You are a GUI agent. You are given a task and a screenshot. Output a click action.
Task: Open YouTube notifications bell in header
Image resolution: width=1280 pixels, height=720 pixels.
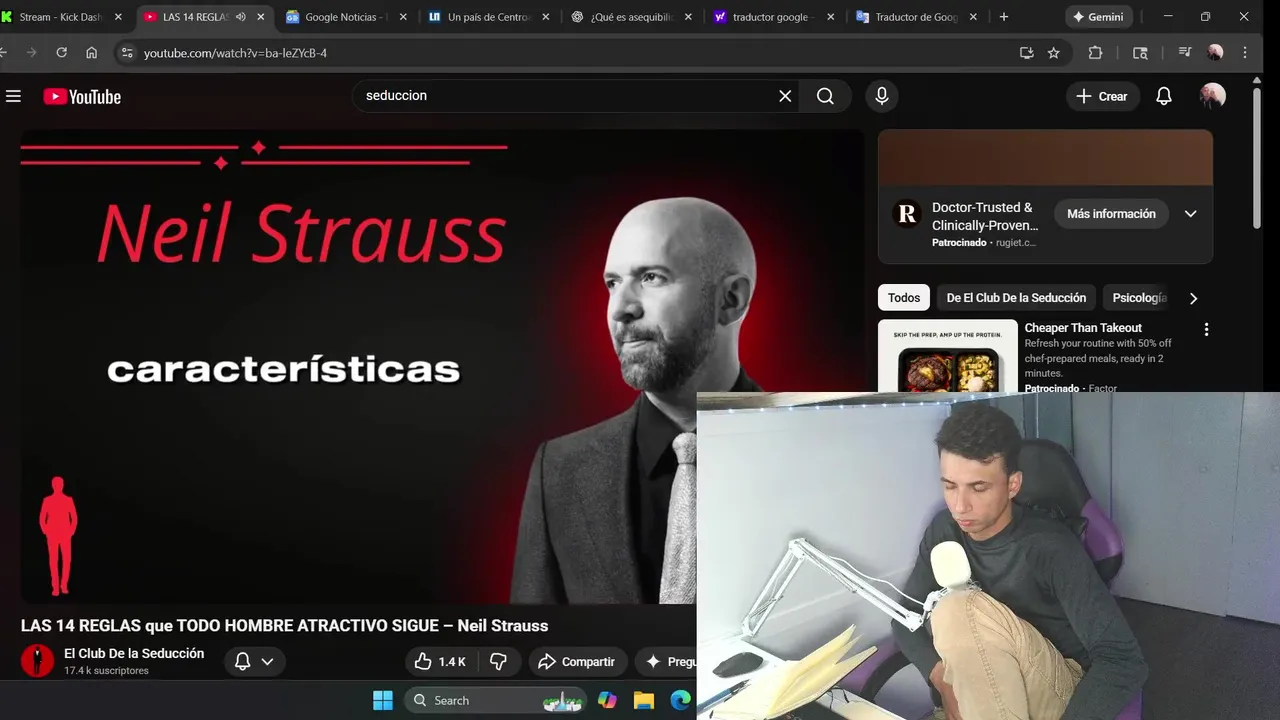coord(1164,96)
